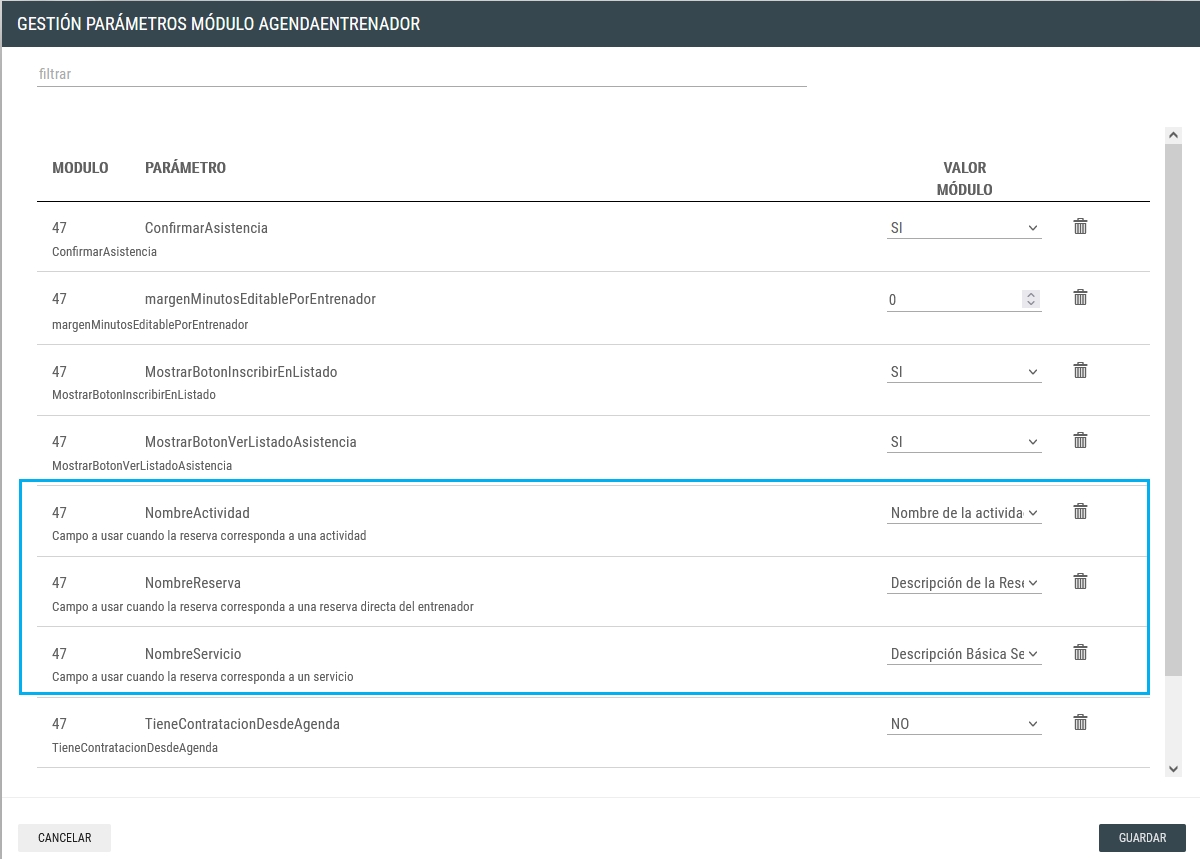Screen dimensions: 1200x859
Task: Open NombreServicio field selection dropdown
Action: click(x=964, y=654)
